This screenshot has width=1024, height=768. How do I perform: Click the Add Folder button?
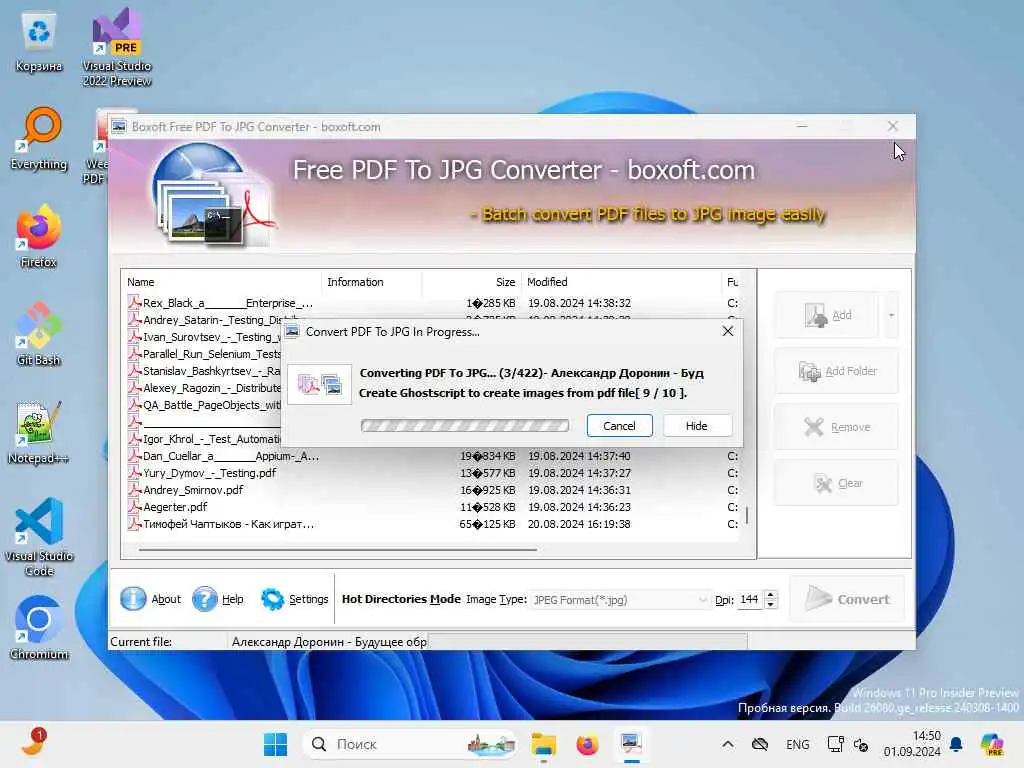coord(837,371)
